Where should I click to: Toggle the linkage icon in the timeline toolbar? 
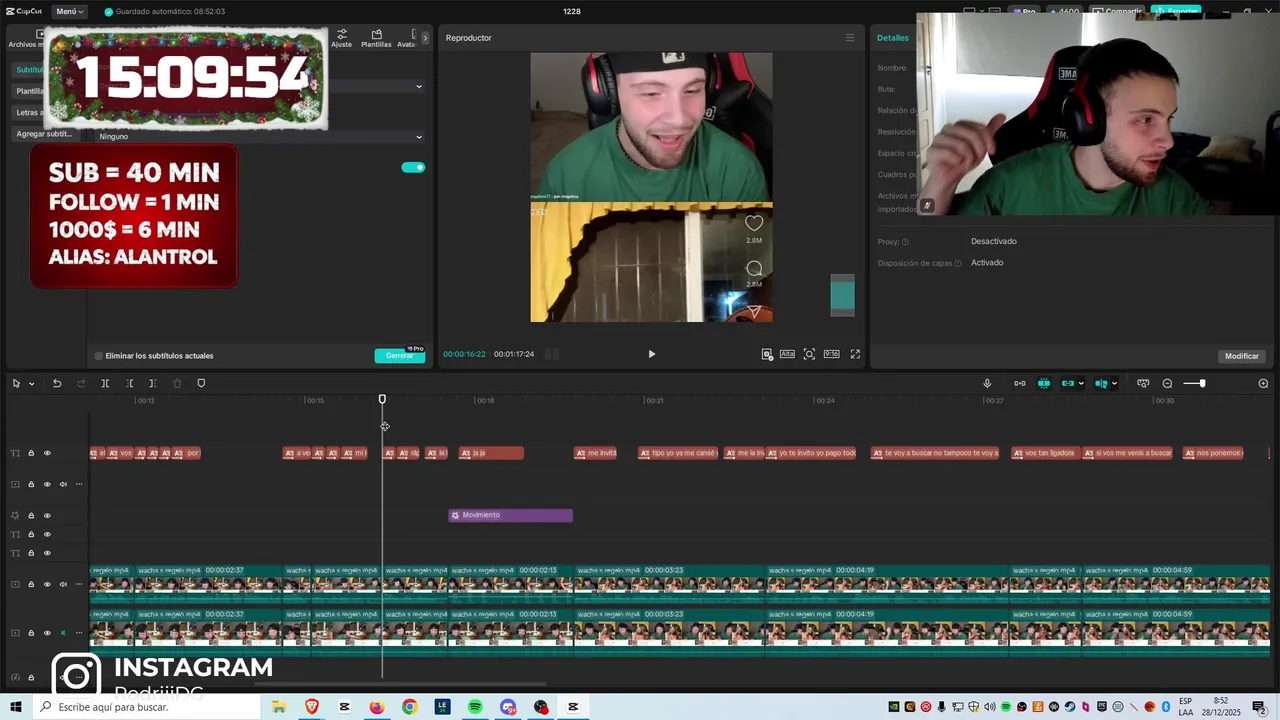coord(1068,383)
